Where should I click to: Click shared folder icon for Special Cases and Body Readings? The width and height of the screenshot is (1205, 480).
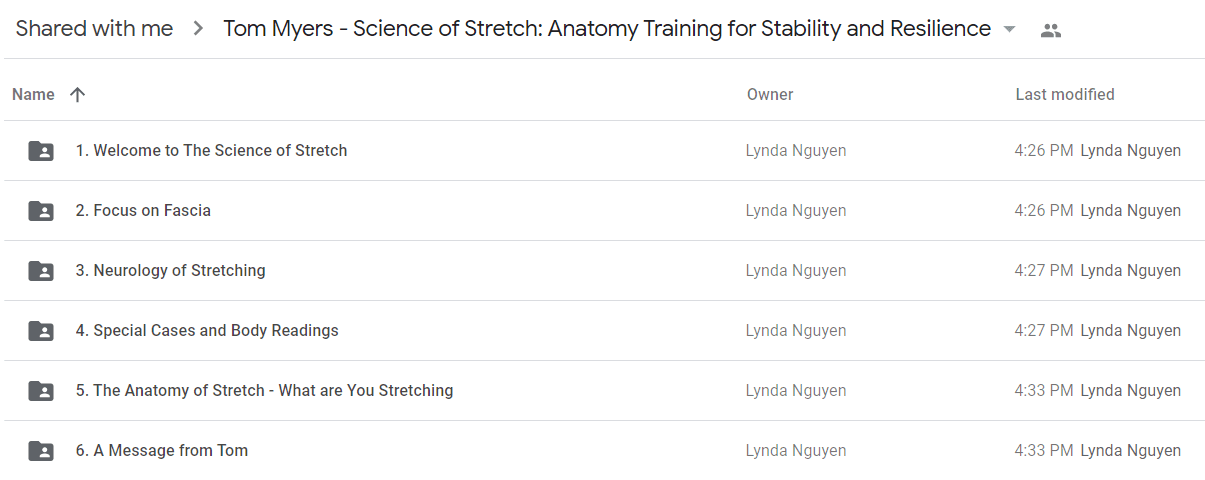tap(41, 331)
